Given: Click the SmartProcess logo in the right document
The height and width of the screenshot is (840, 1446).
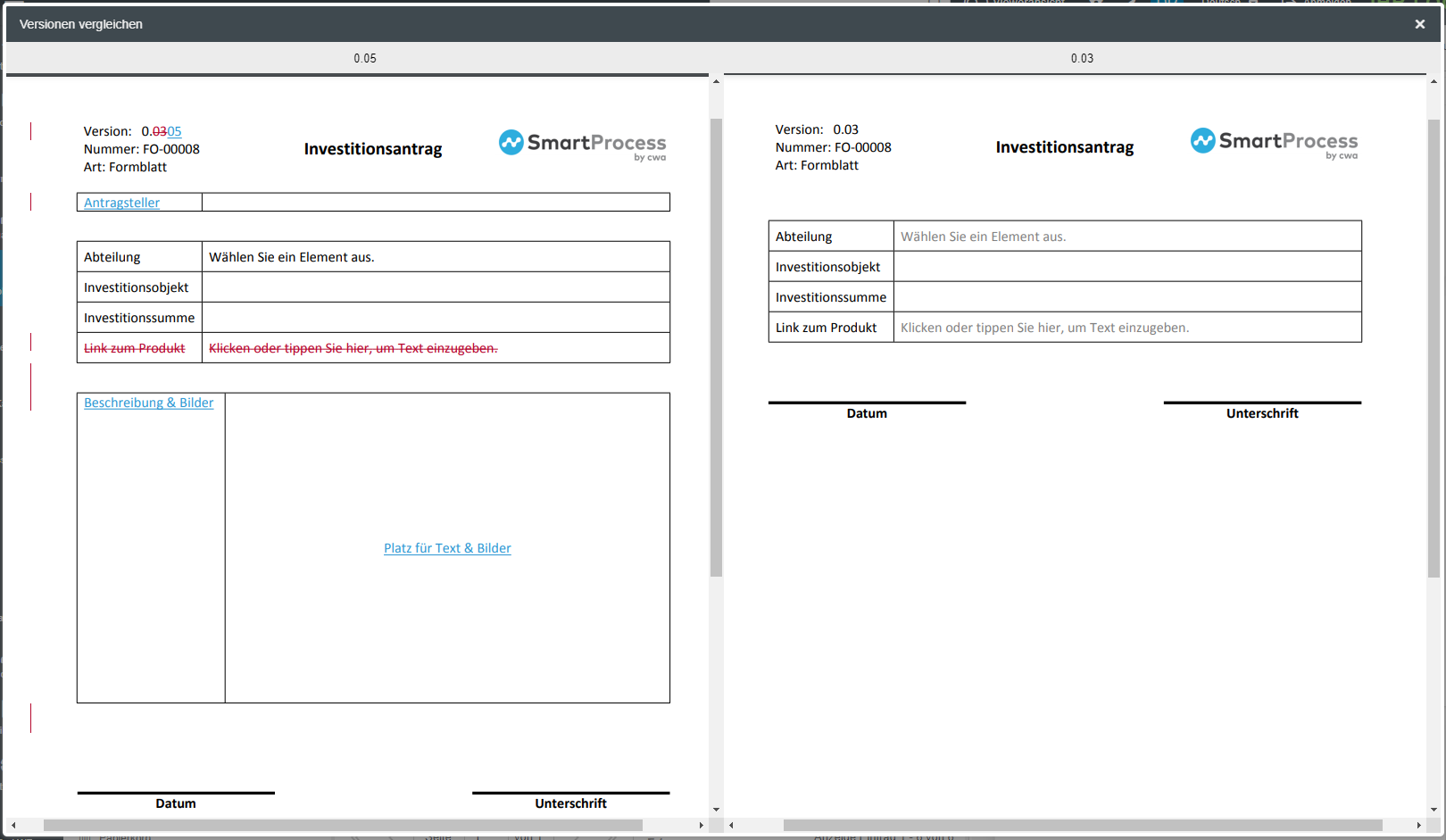Looking at the screenshot, I should point(1274,143).
